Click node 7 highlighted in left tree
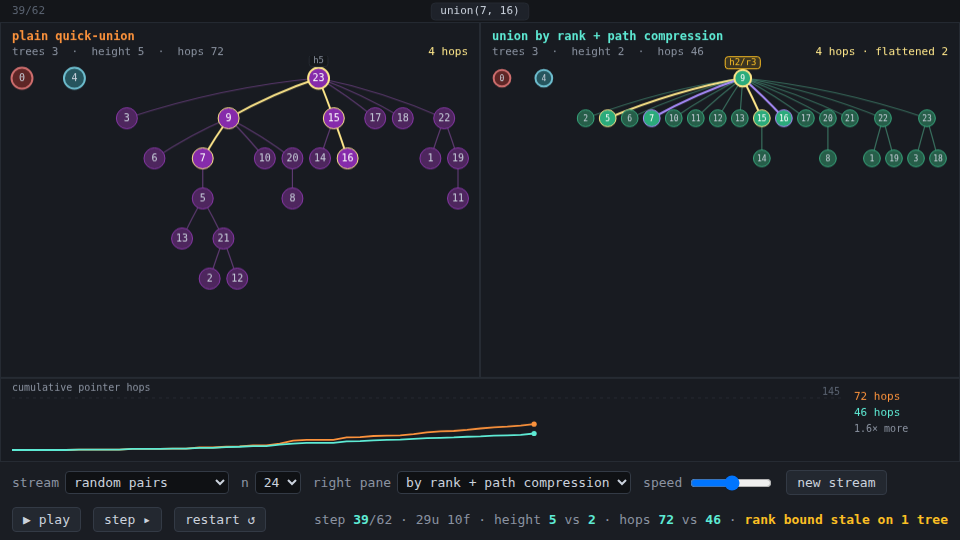The image size is (960, 540). tap(203, 158)
